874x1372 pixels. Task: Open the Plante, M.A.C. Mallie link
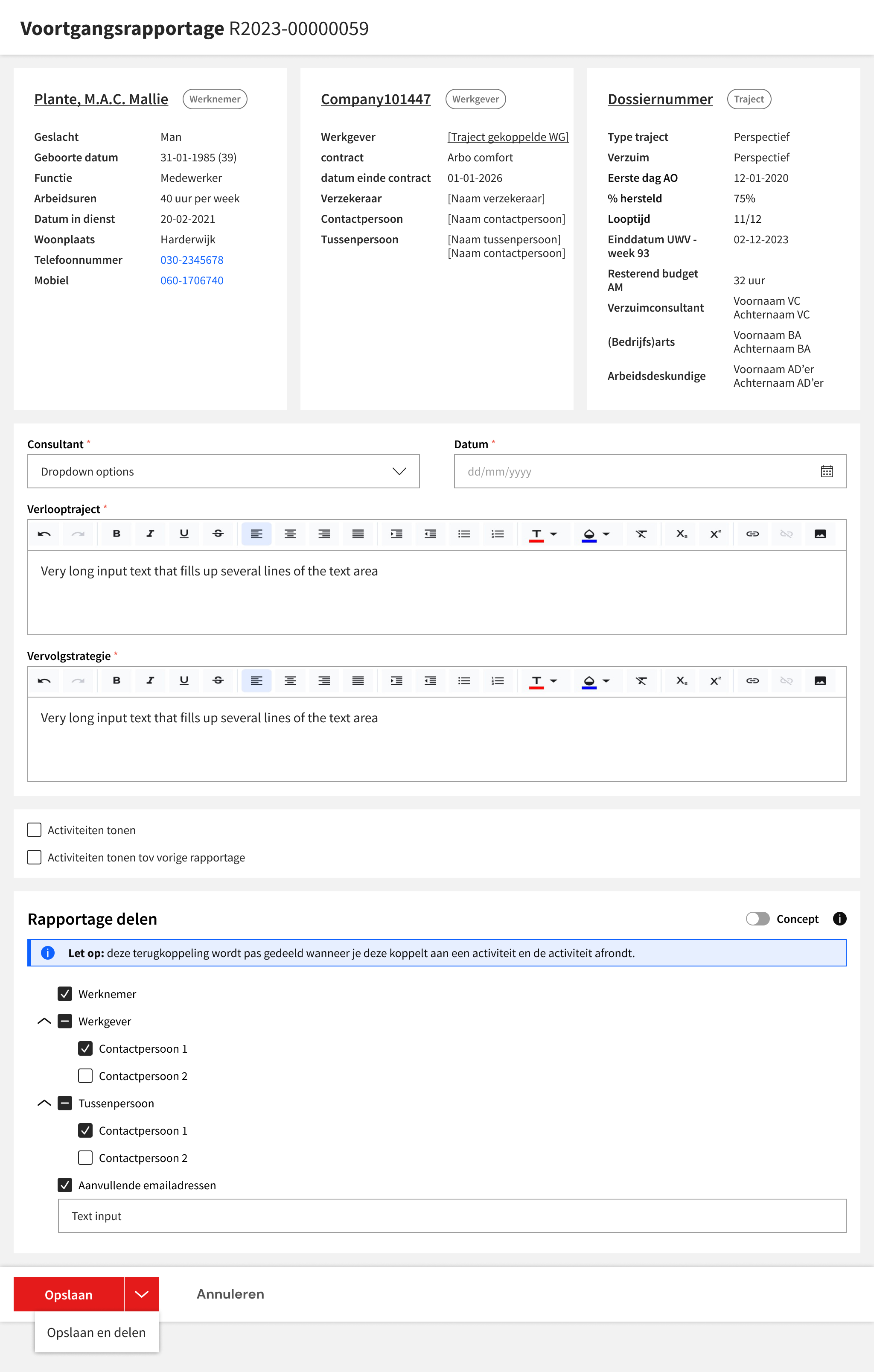(x=101, y=99)
